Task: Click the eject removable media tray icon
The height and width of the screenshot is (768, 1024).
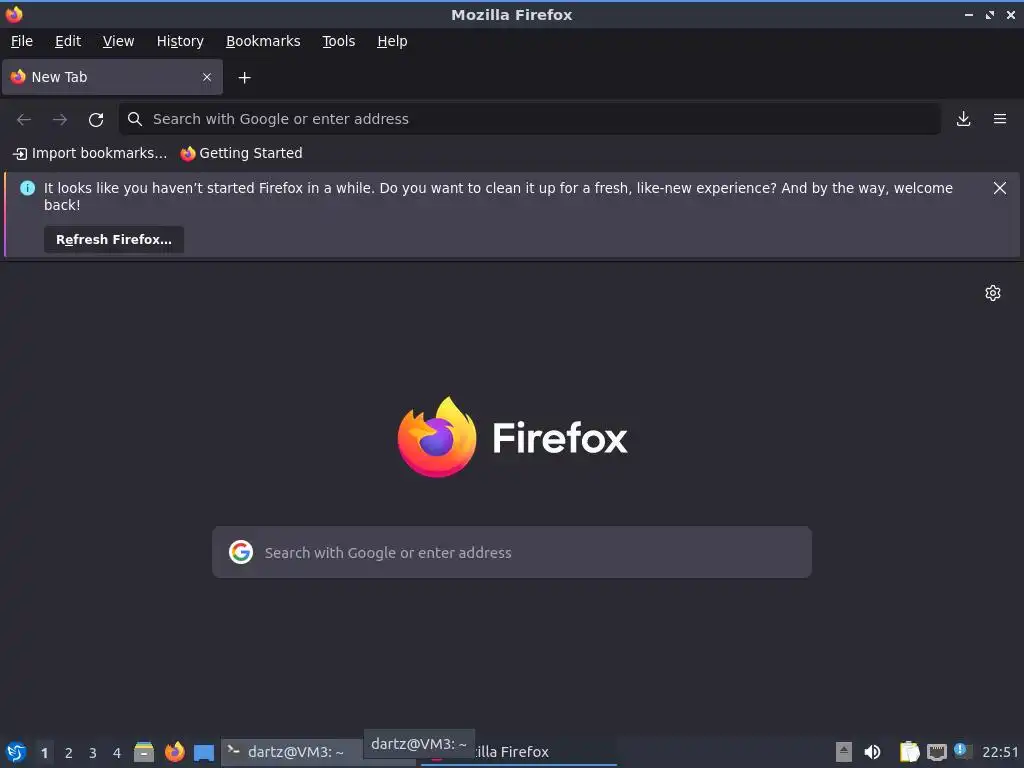Action: click(x=844, y=752)
